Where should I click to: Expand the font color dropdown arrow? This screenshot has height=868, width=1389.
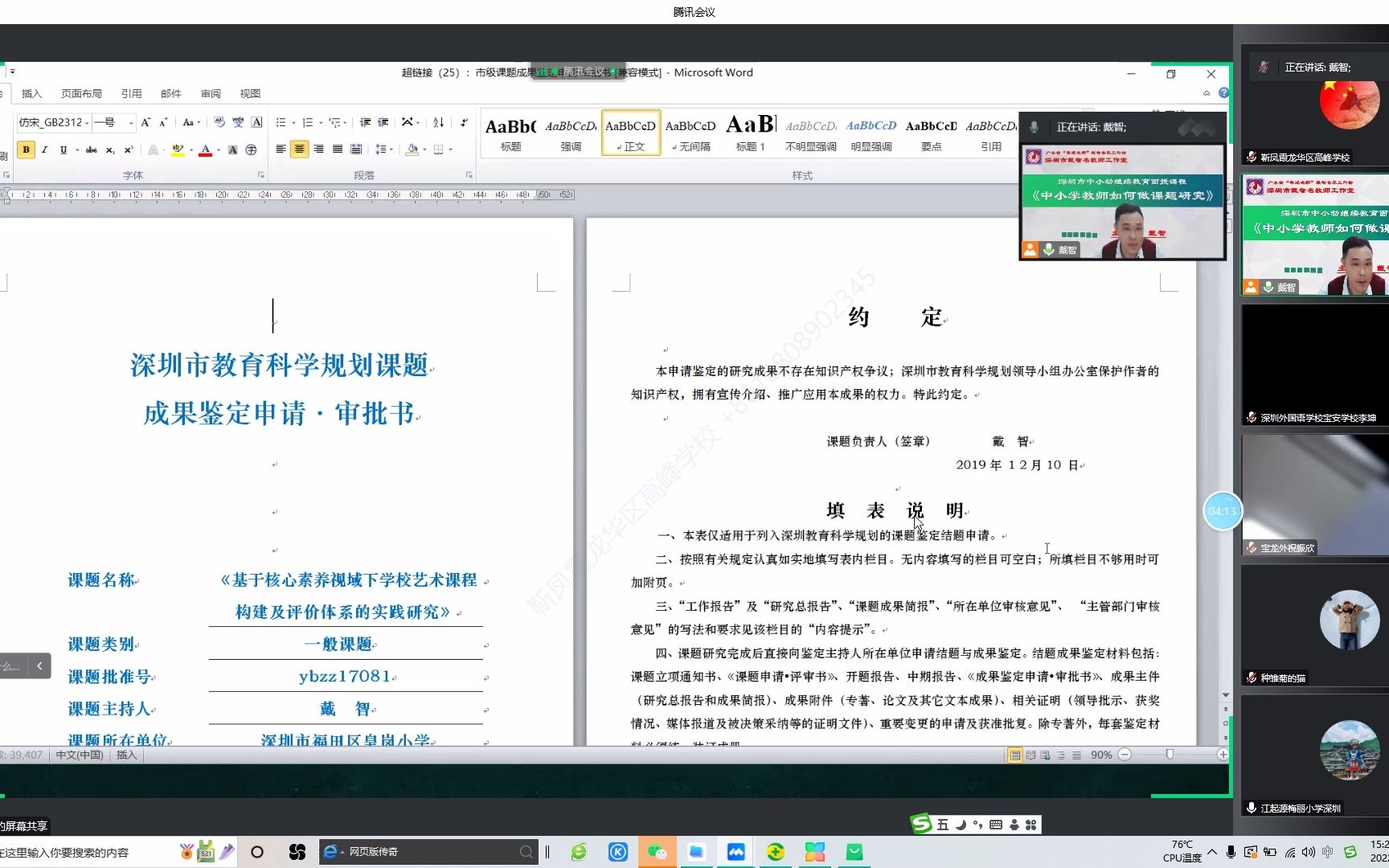[x=219, y=149]
